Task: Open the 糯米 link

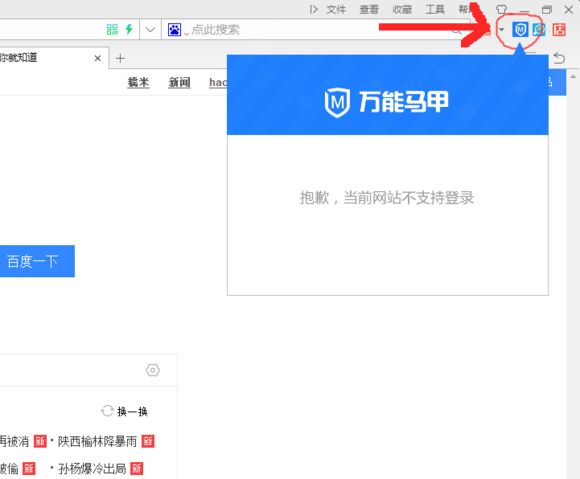Action: coord(138,82)
